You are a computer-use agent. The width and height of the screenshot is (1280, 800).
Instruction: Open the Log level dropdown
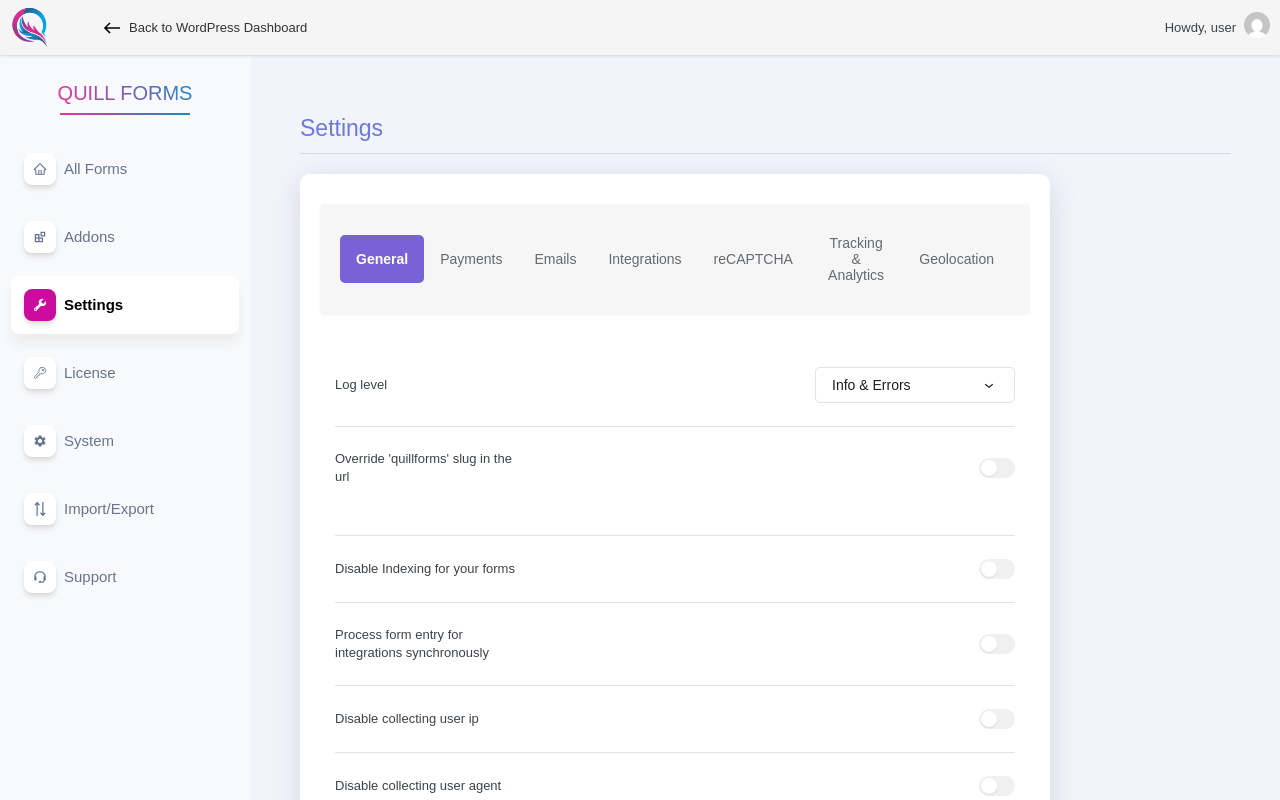[x=914, y=385]
